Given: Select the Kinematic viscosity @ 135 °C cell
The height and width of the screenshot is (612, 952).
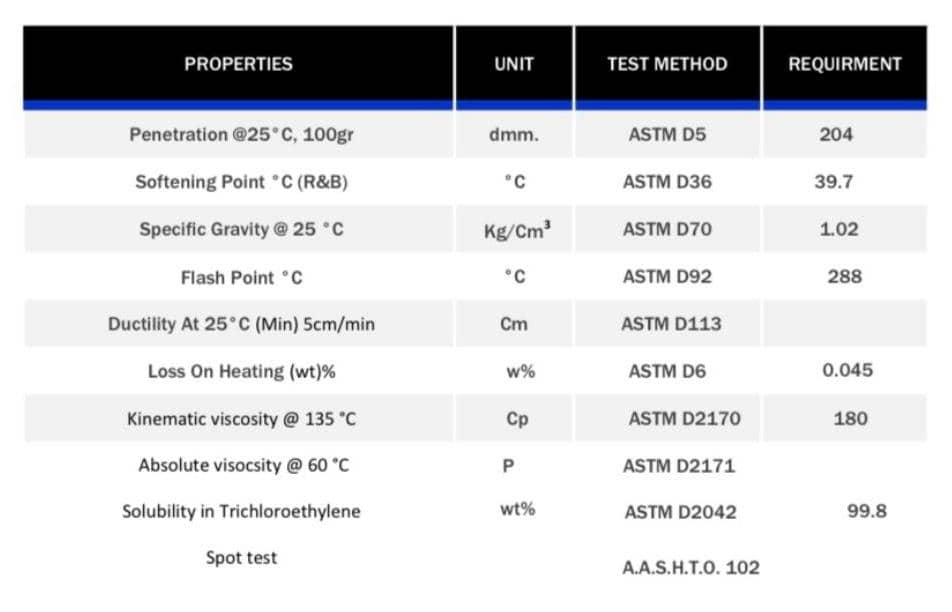Looking at the screenshot, I should pos(241,419).
